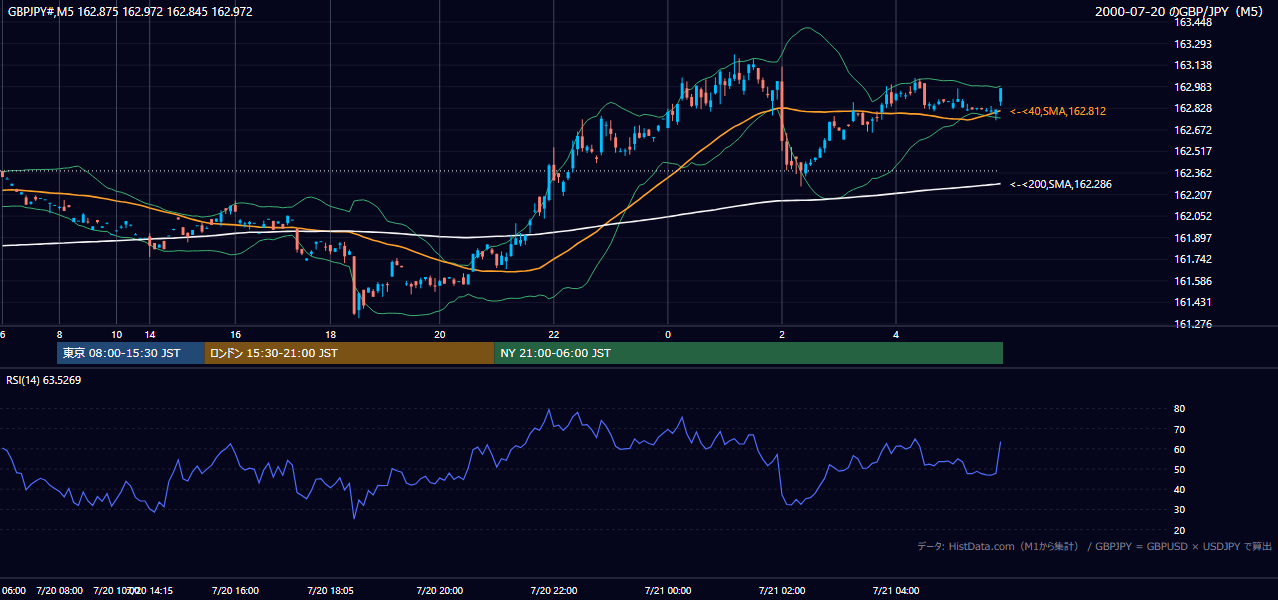1278x600 pixels.
Task: Click the 7/20 22:00 bottom time label
Action: coord(553,590)
